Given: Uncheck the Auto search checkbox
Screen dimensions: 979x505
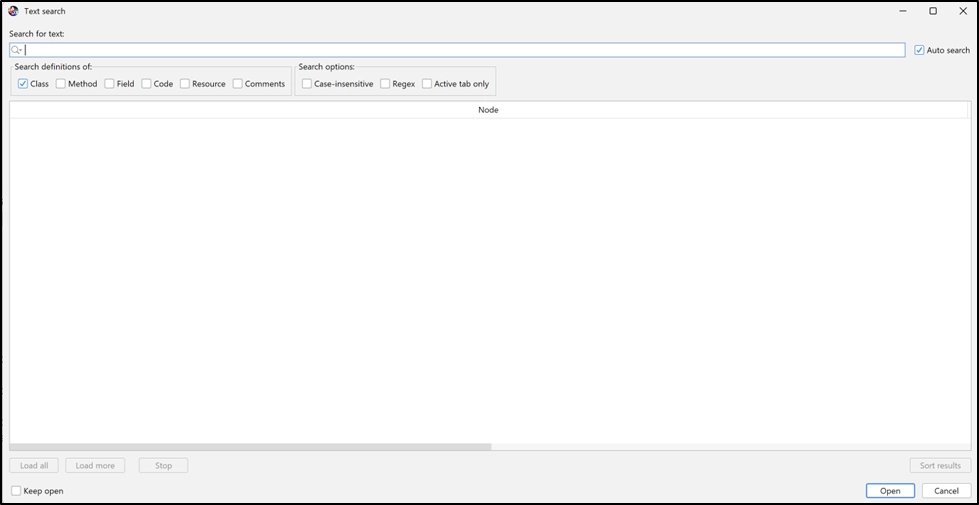Looking at the screenshot, I should (x=919, y=50).
